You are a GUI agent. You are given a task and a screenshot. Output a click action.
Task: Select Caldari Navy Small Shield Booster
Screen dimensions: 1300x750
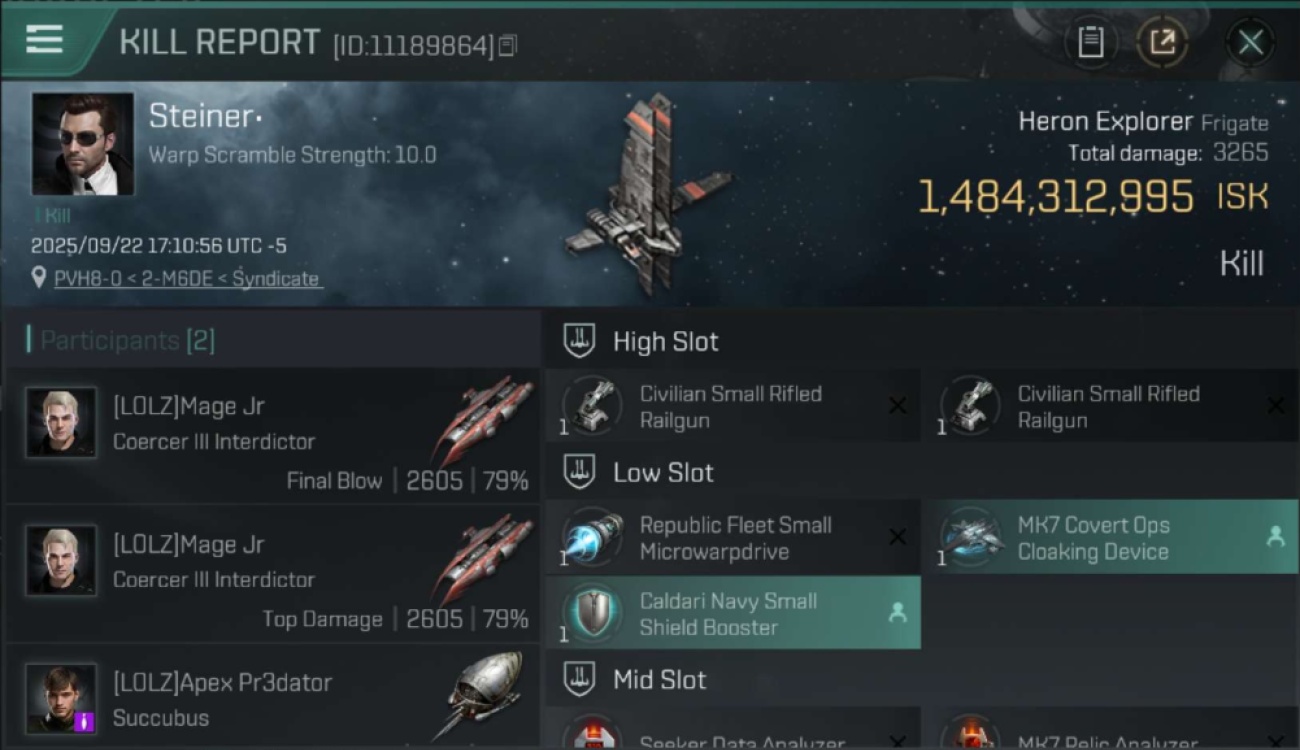point(733,613)
